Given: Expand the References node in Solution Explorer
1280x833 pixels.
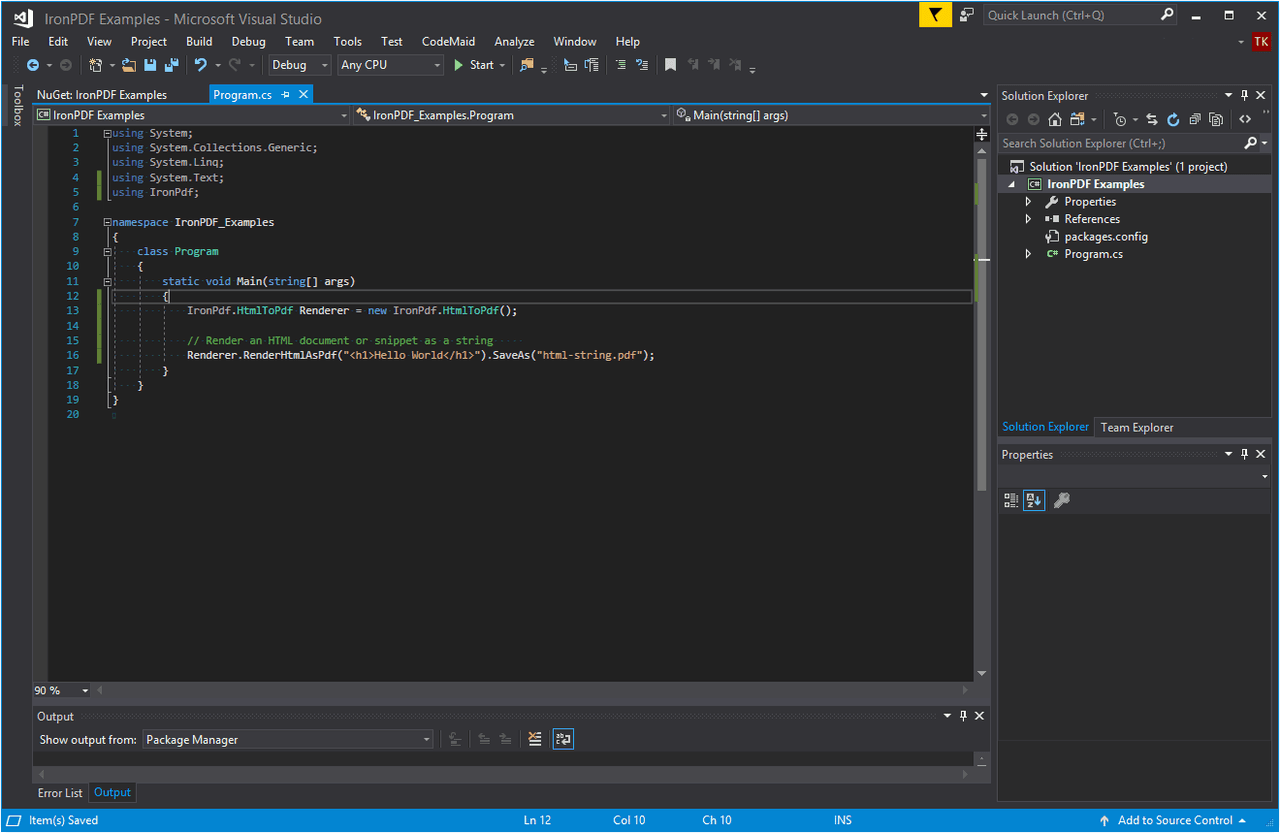Looking at the screenshot, I should click(x=1028, y=219).
